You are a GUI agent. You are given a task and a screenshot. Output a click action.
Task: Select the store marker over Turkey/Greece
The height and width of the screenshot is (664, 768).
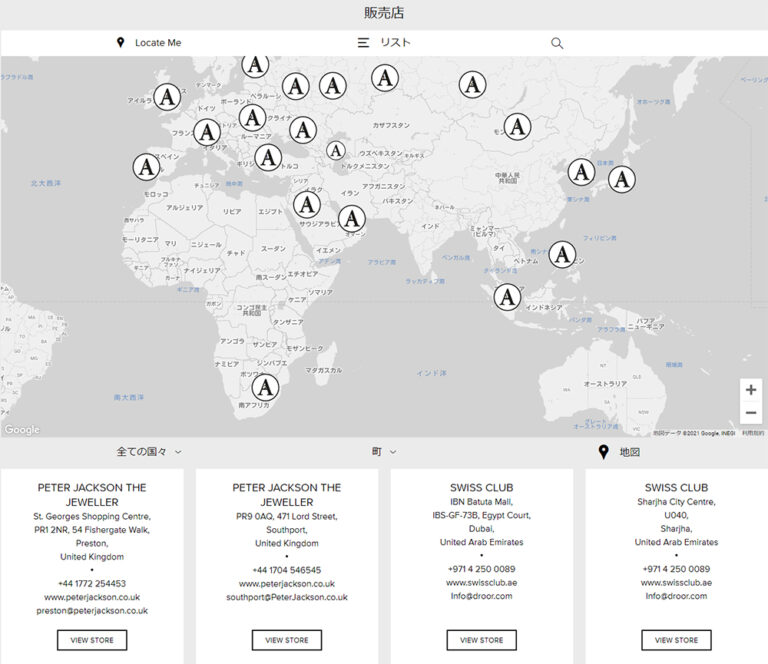(268, 158)
